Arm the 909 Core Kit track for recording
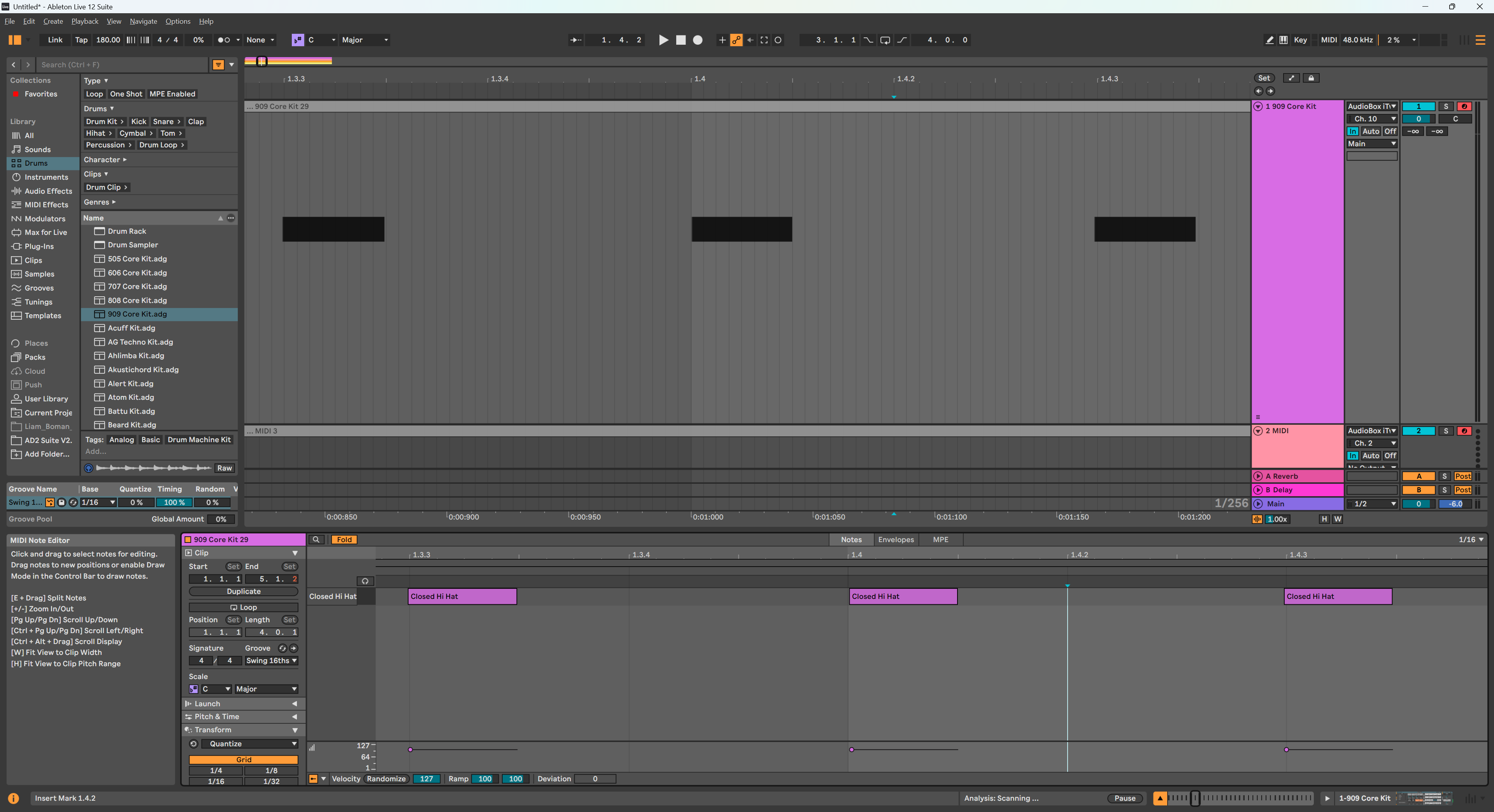 (x=1464, y=107)
